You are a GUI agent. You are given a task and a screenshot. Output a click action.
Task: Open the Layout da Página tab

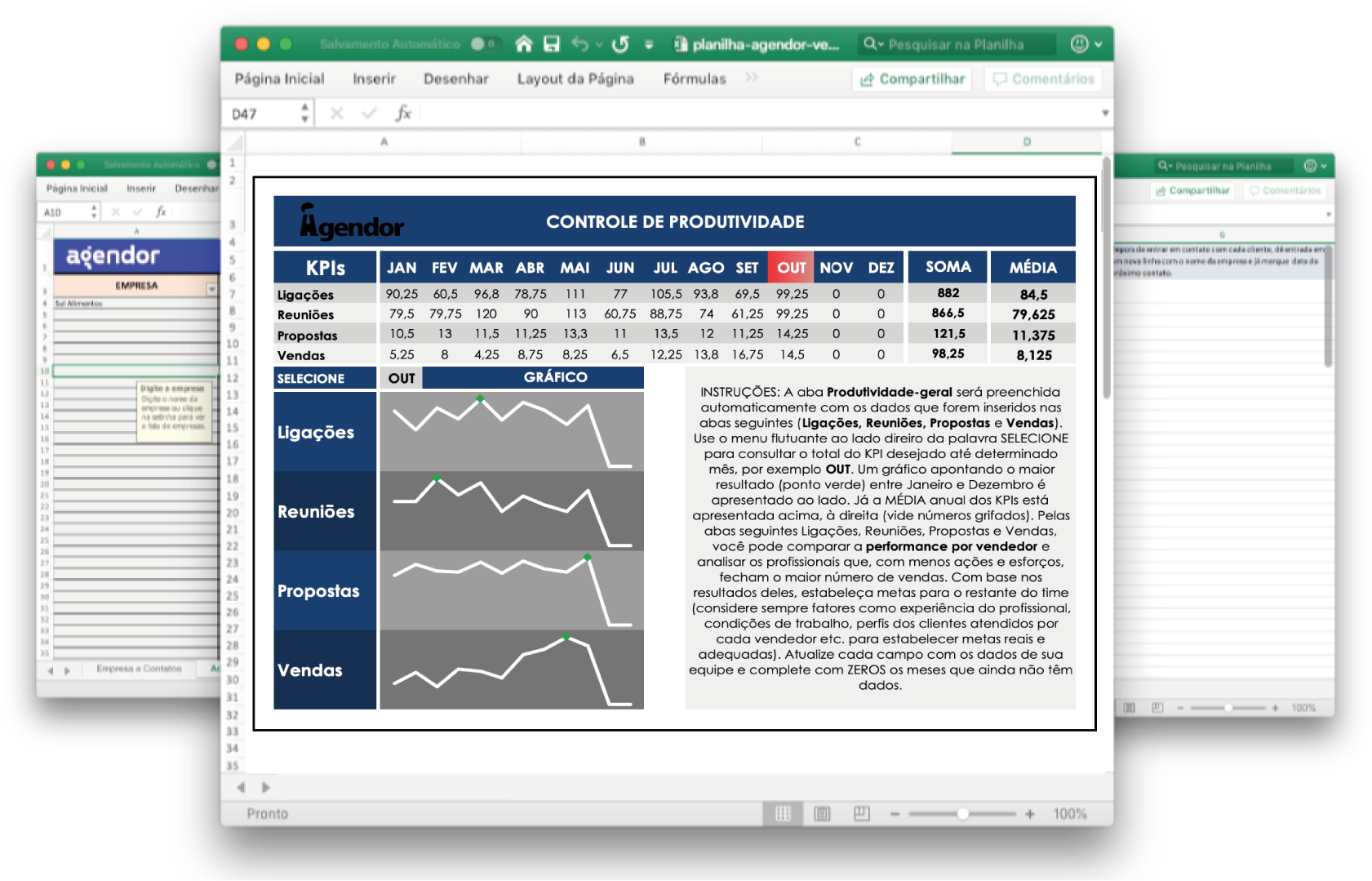[x=575, y=78]
